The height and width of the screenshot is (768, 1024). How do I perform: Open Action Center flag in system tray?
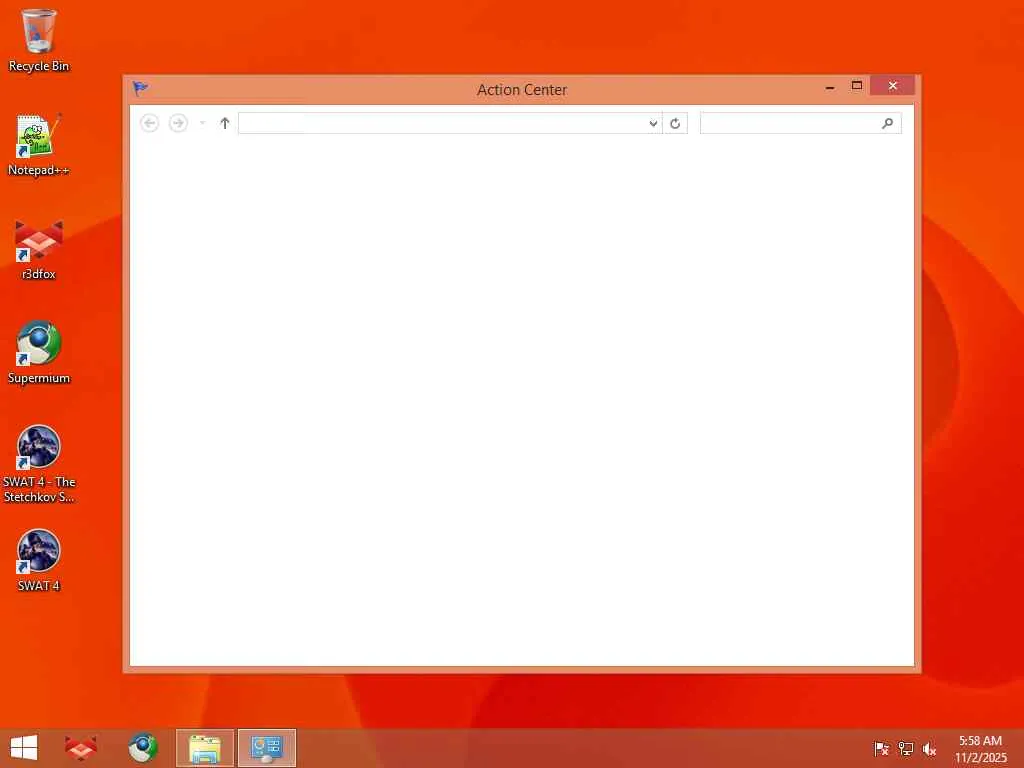[881, 748]
